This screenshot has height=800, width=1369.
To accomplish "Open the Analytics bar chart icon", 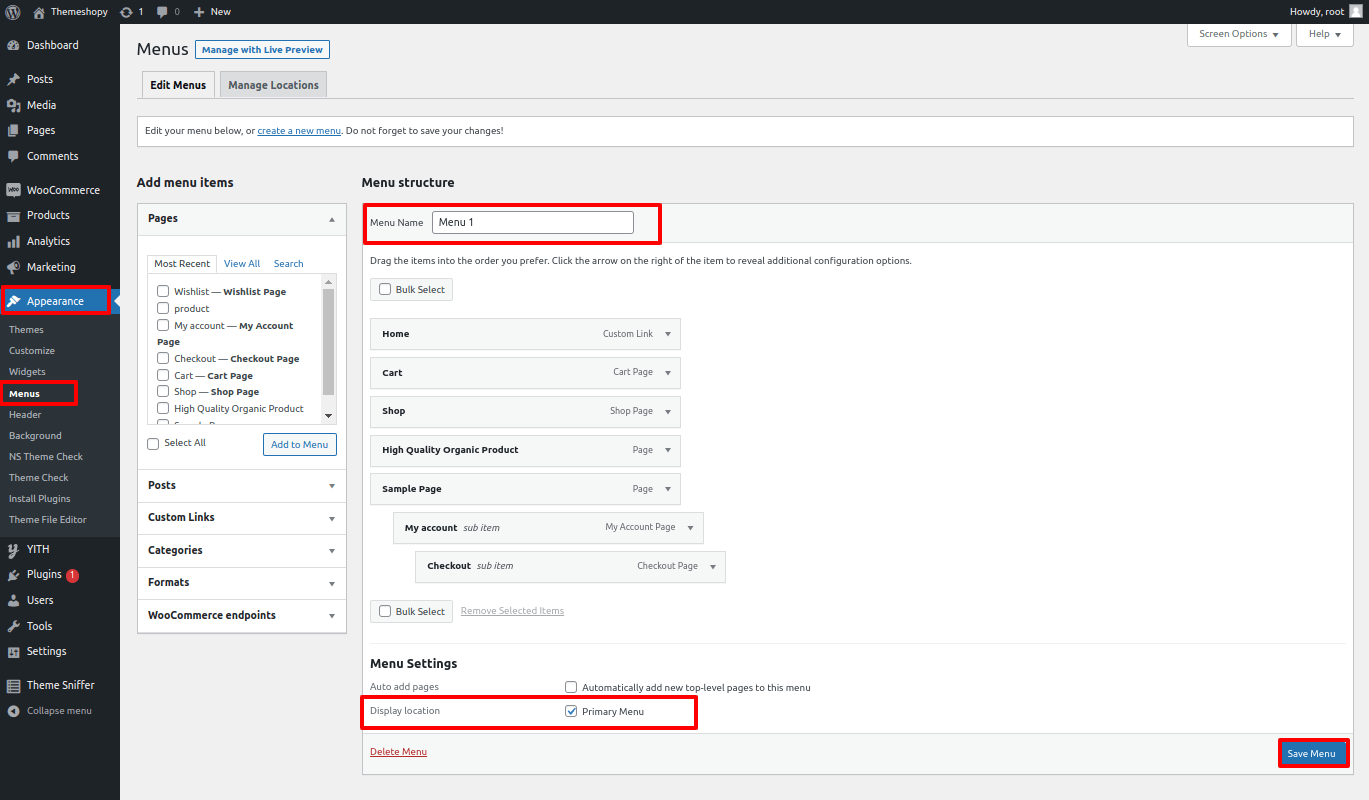I will pyautogui.click(x=13, y=241).
